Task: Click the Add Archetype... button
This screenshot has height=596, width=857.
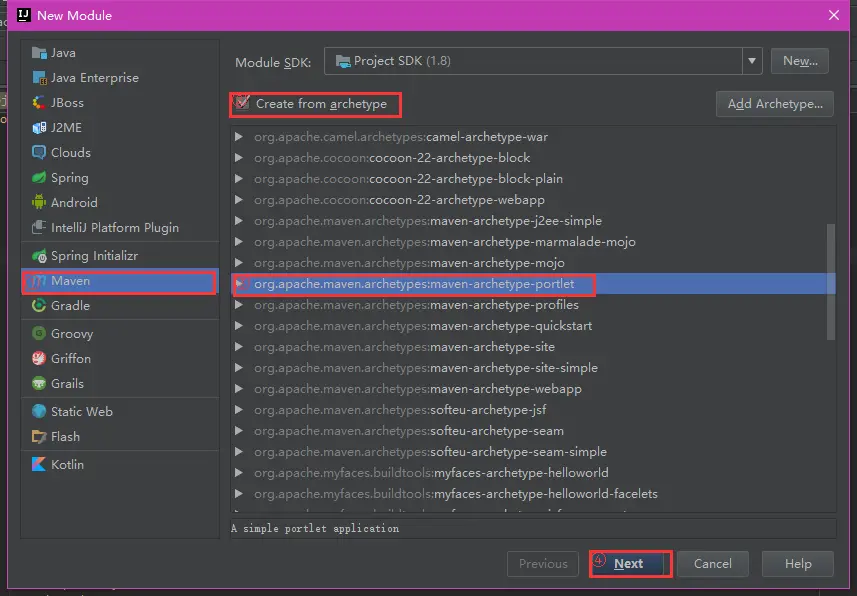Action: (x=774, y=104)
